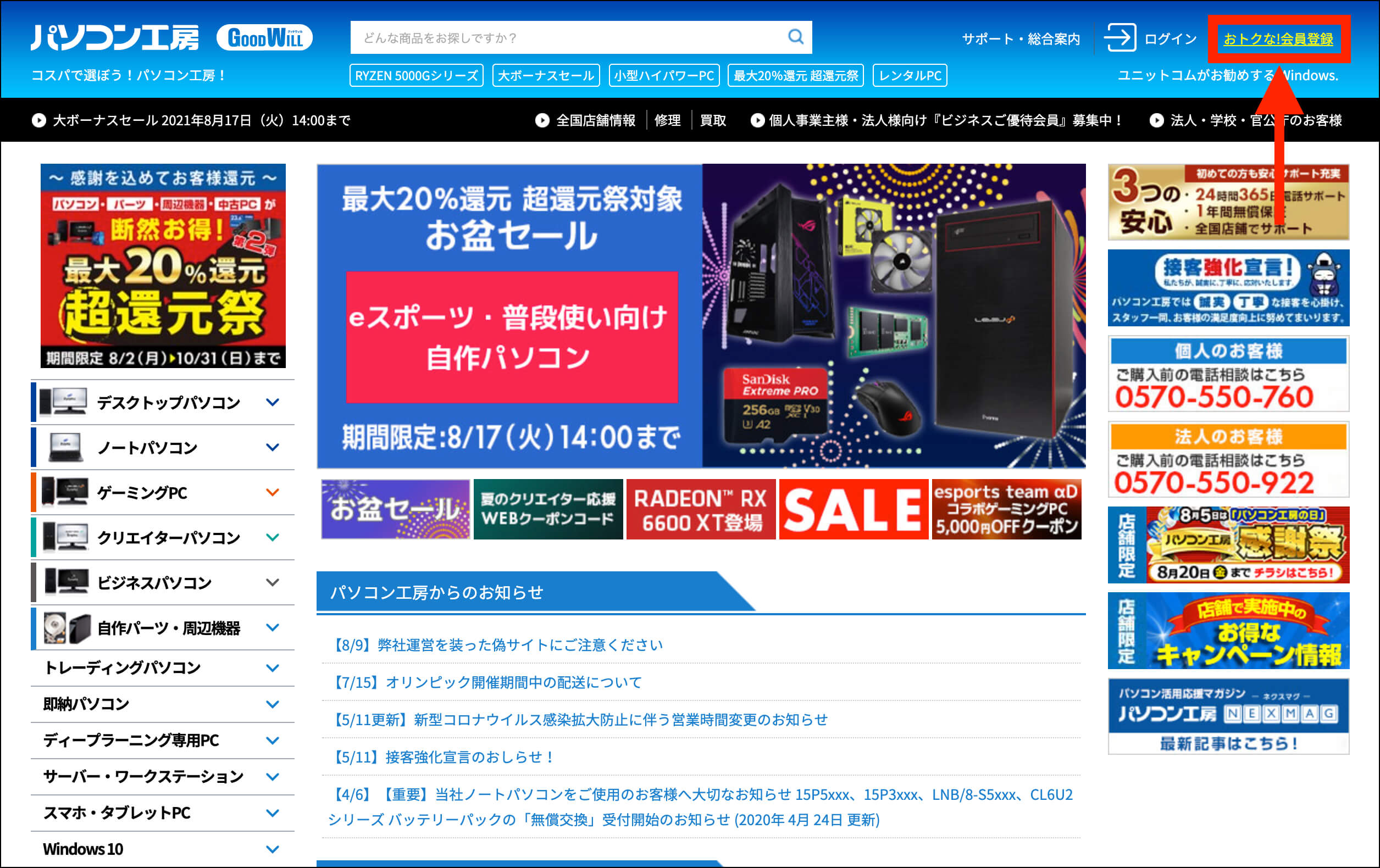This screenshot has height=868, width=1380.
Task: Open the 修理 link
Action: tap(668, 120)
